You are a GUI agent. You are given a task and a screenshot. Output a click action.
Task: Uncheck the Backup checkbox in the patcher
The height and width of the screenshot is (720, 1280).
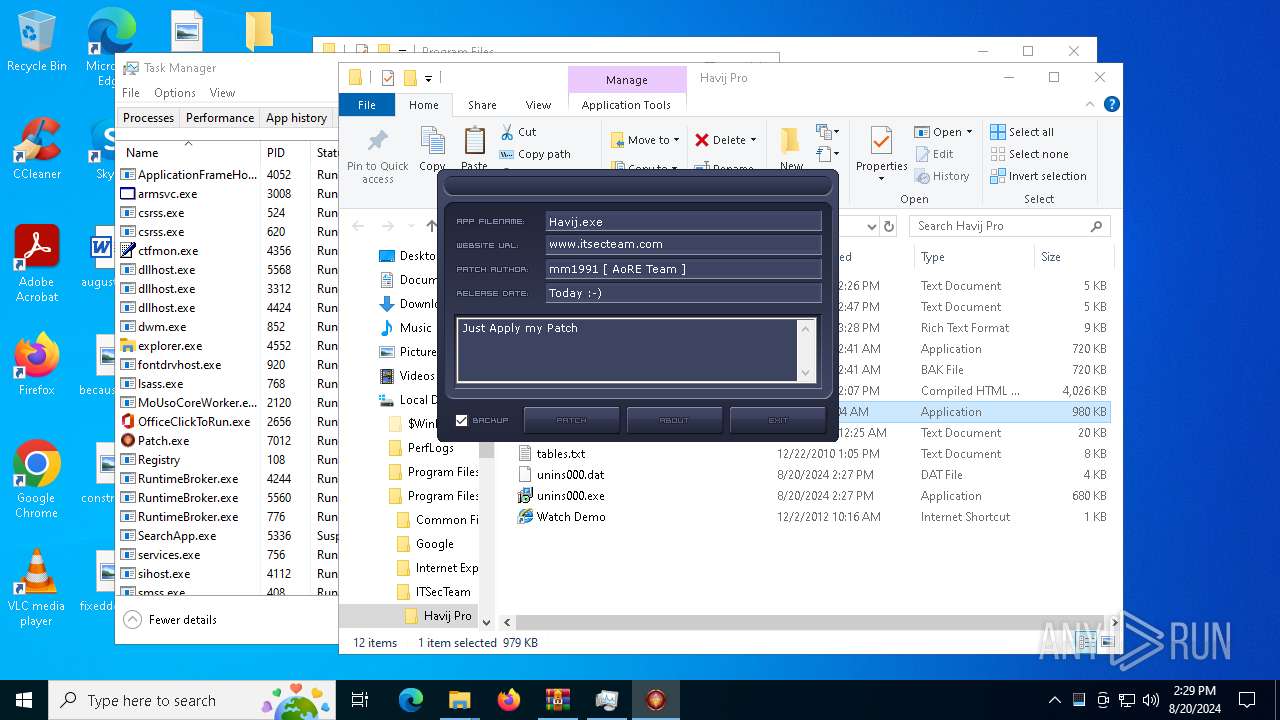coord(461,420)
